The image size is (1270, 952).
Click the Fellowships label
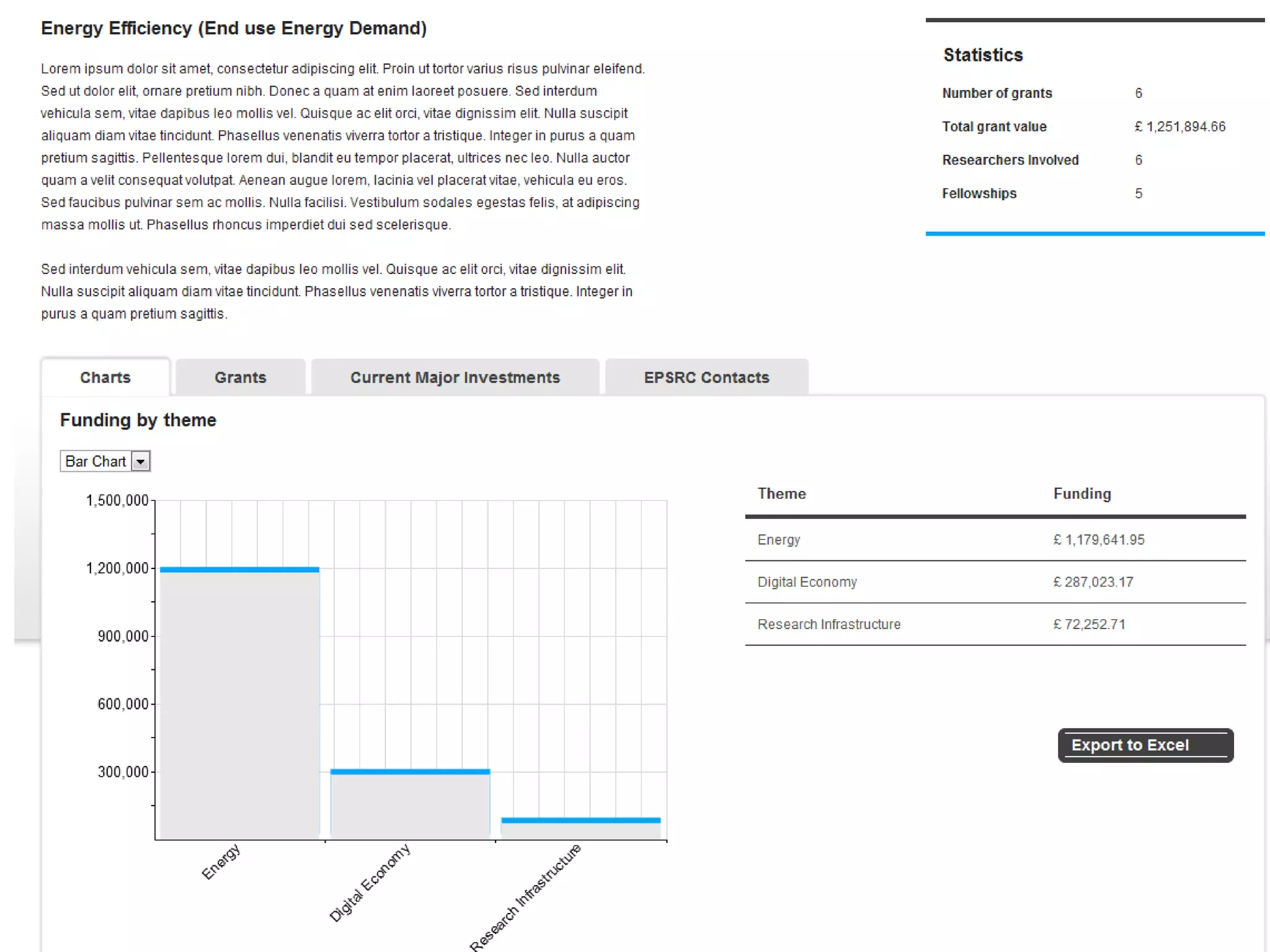980,193
